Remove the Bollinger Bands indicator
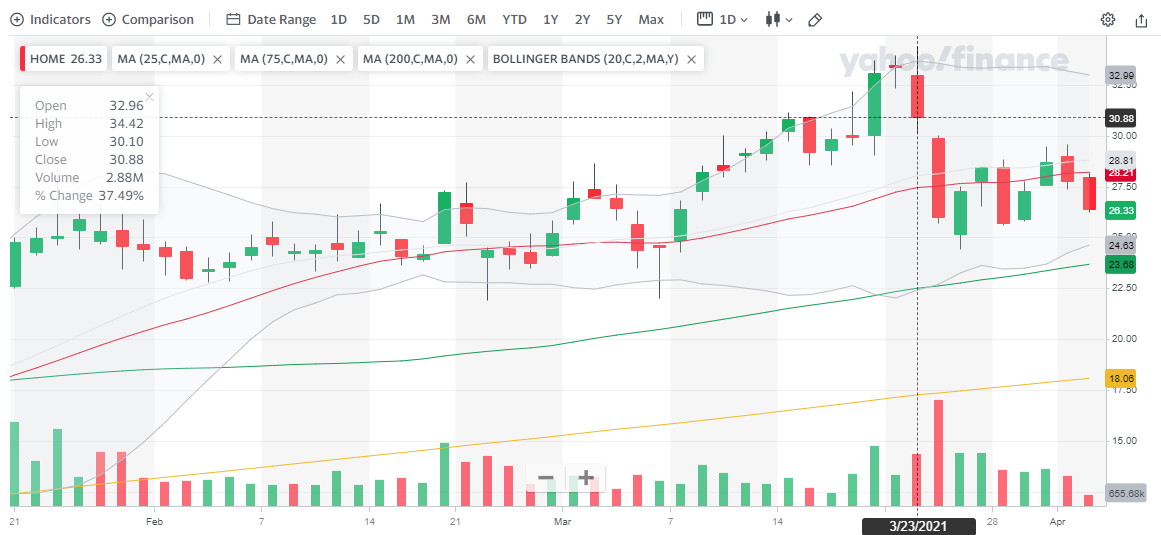 691,59
